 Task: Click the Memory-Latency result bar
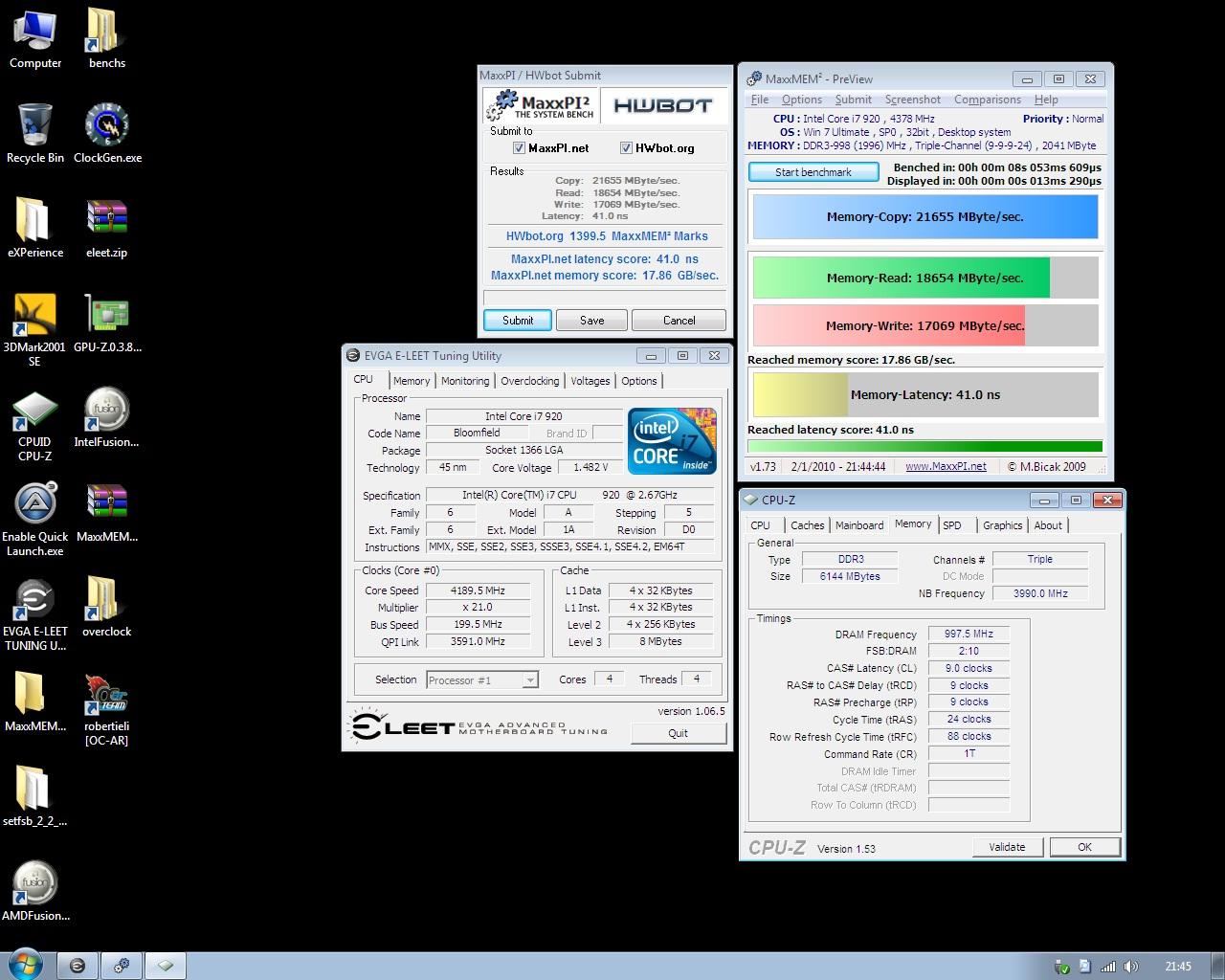point(924,394)
